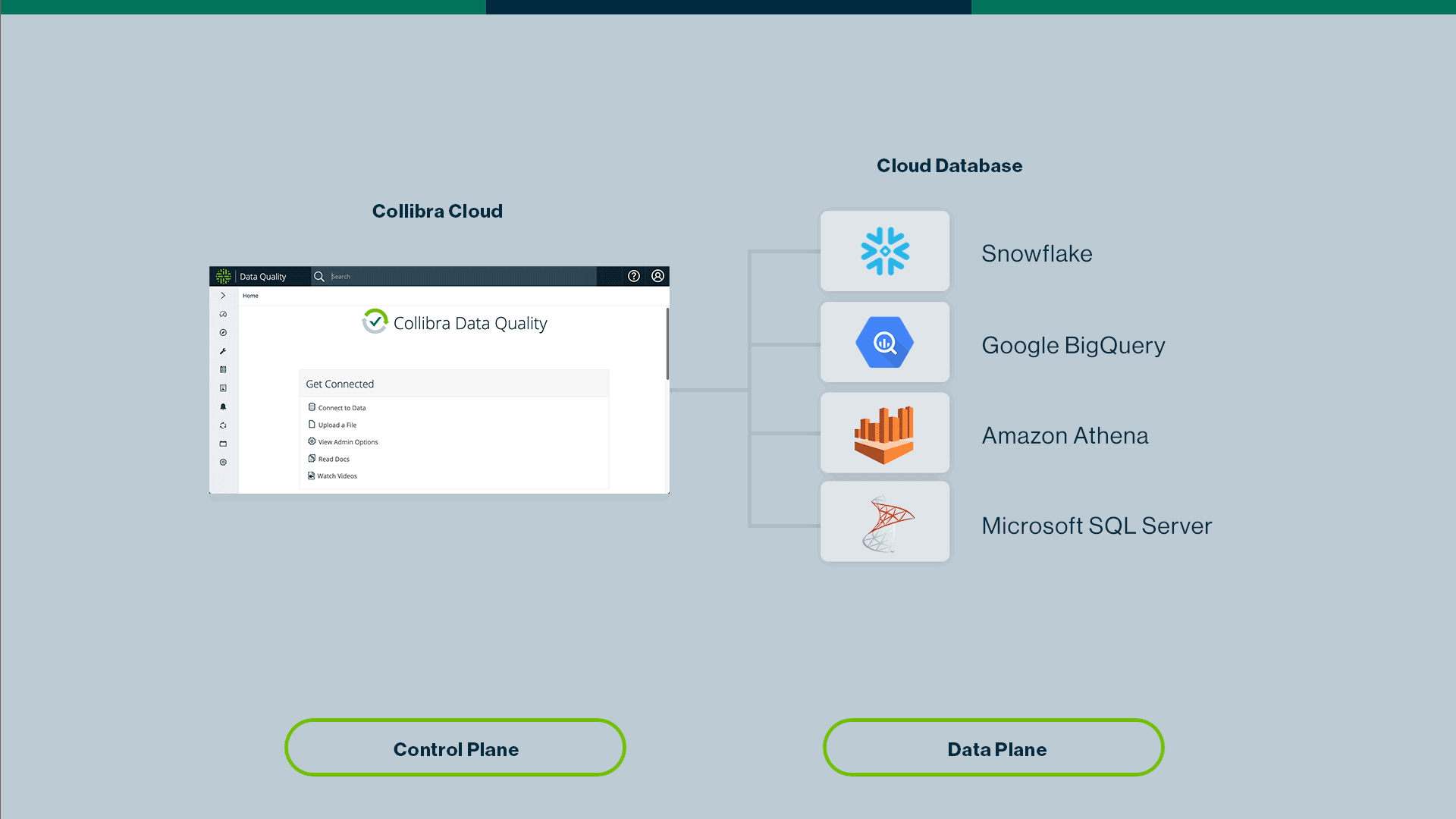Click the Collibra Cloud heading
Screen dimensions: 1456x819
[438, 211]
